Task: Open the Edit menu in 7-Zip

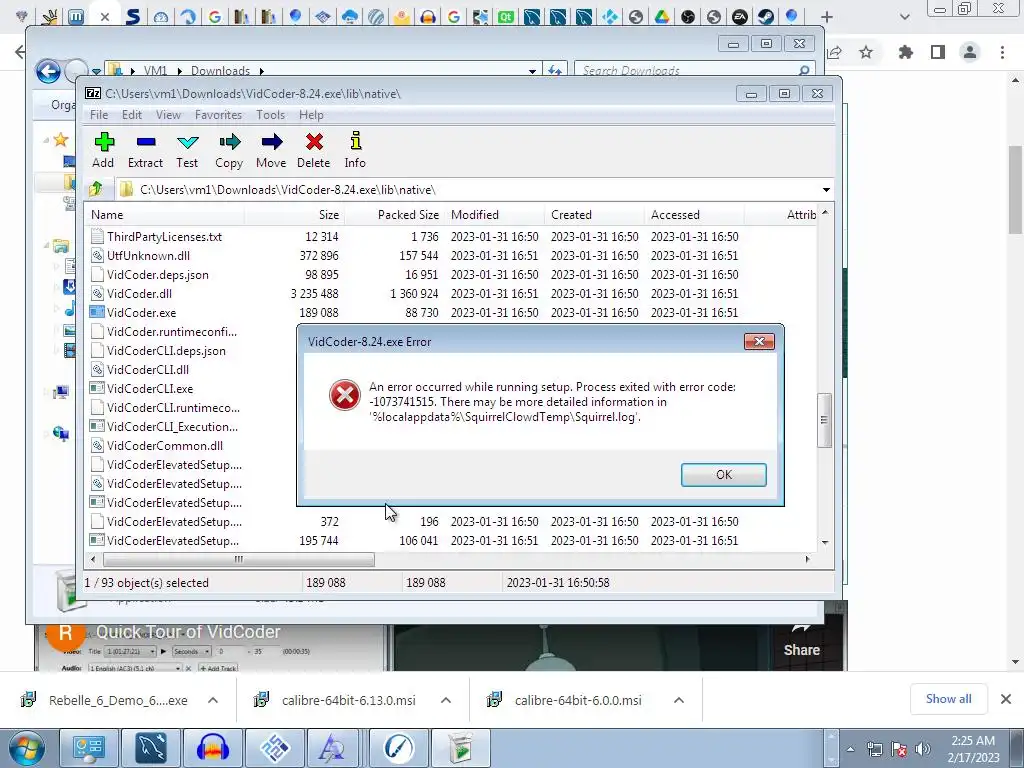Action: 132,115
